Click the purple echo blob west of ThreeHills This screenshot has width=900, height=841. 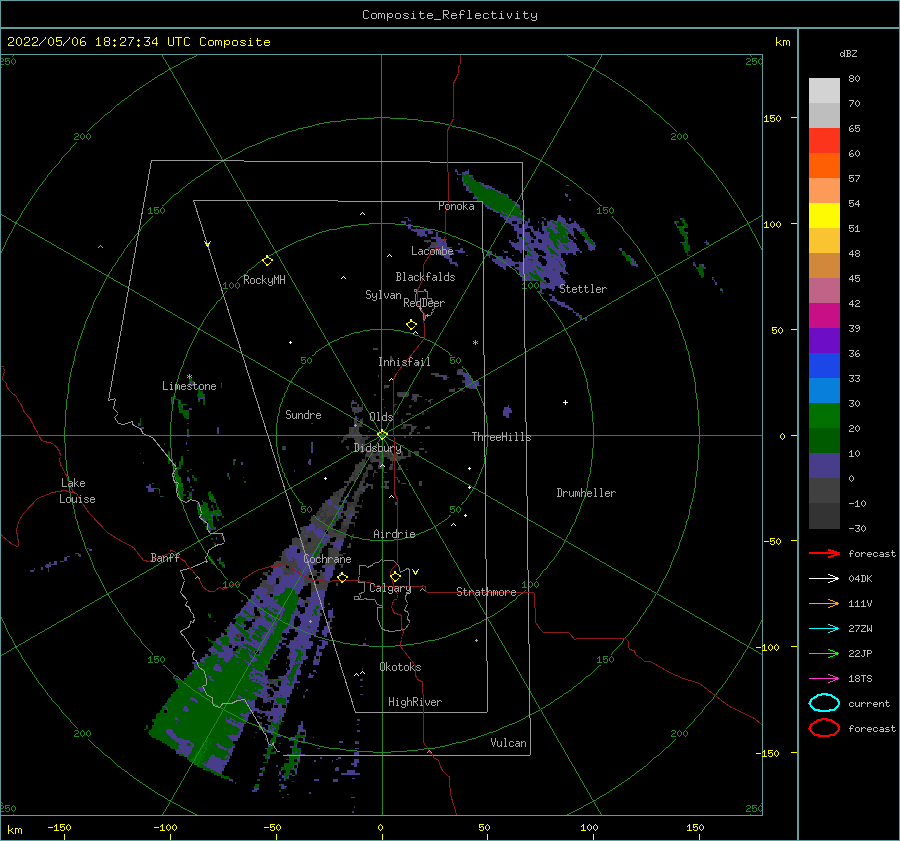coord(507,411)
